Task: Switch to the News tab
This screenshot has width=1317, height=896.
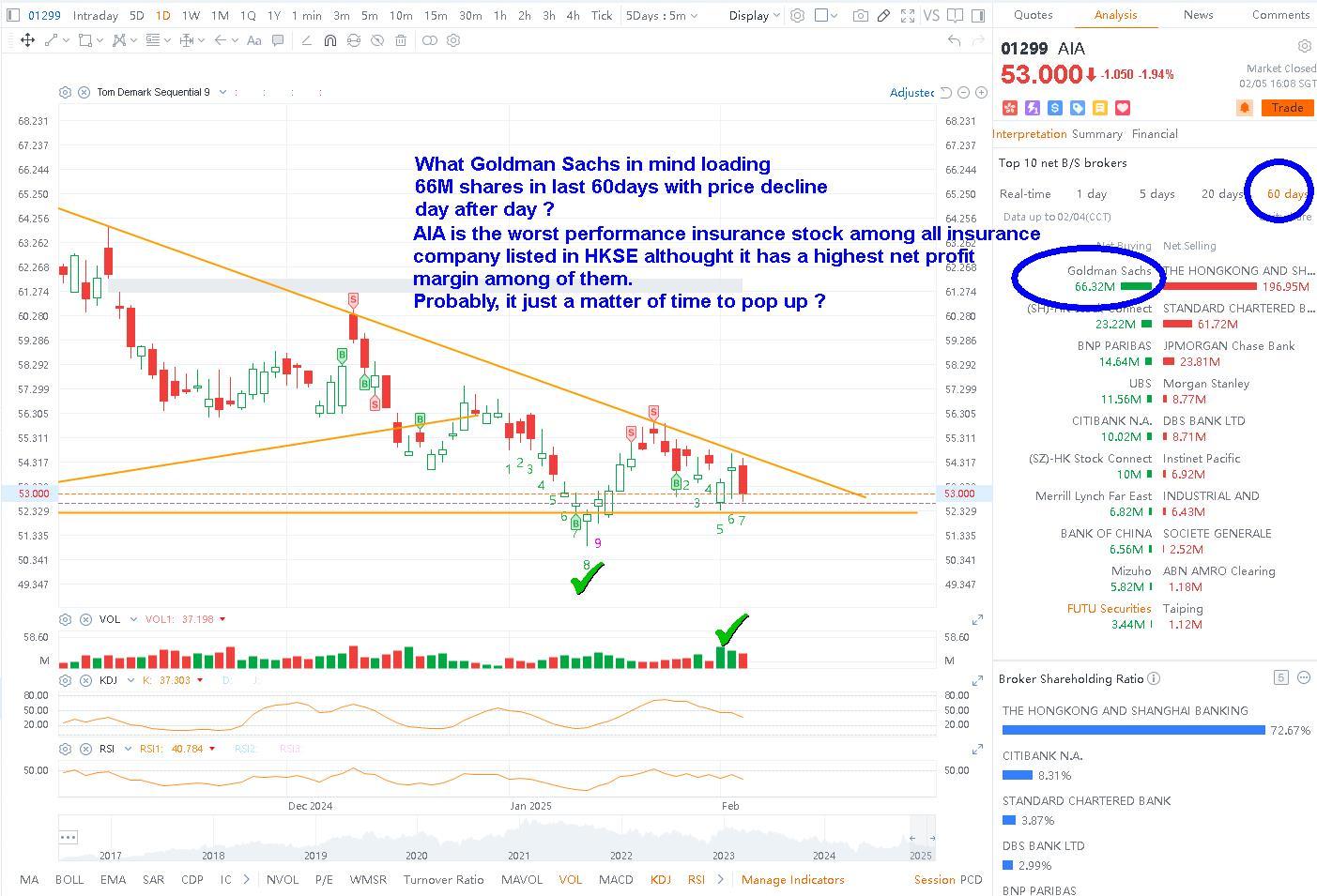Action: (1198, 15)
